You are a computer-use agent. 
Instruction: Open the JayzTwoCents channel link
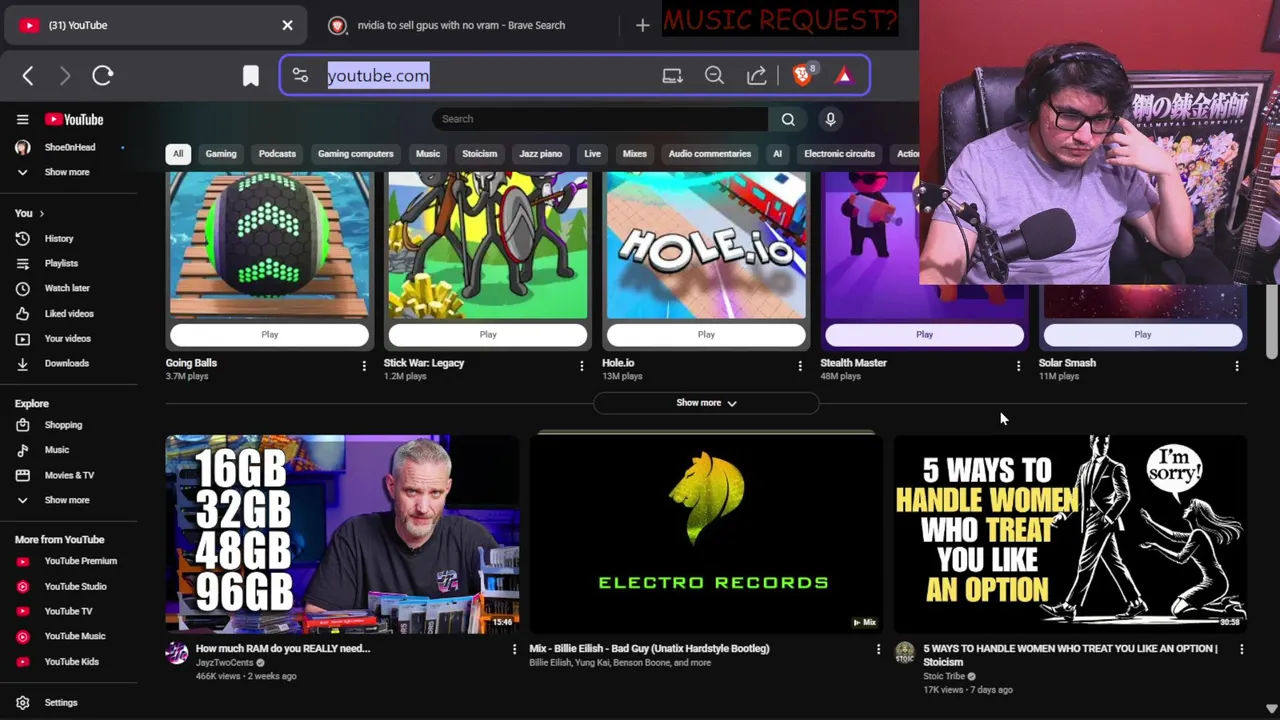224,663
